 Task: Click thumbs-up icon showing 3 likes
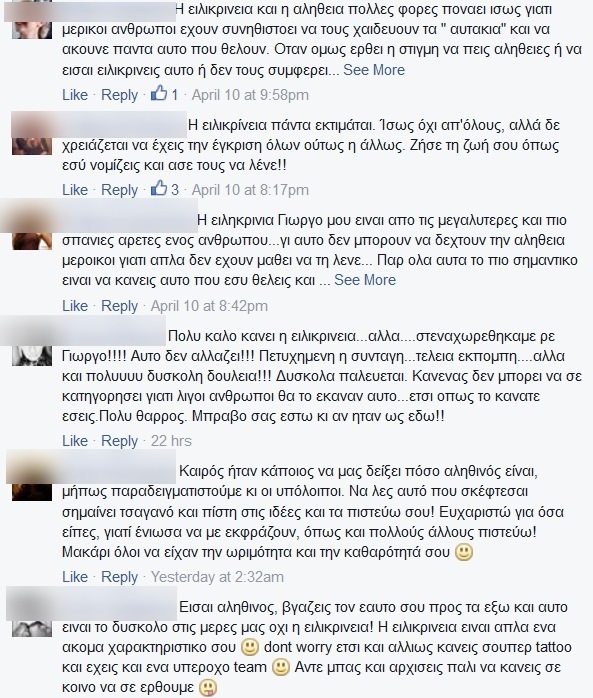coord(159,189)
